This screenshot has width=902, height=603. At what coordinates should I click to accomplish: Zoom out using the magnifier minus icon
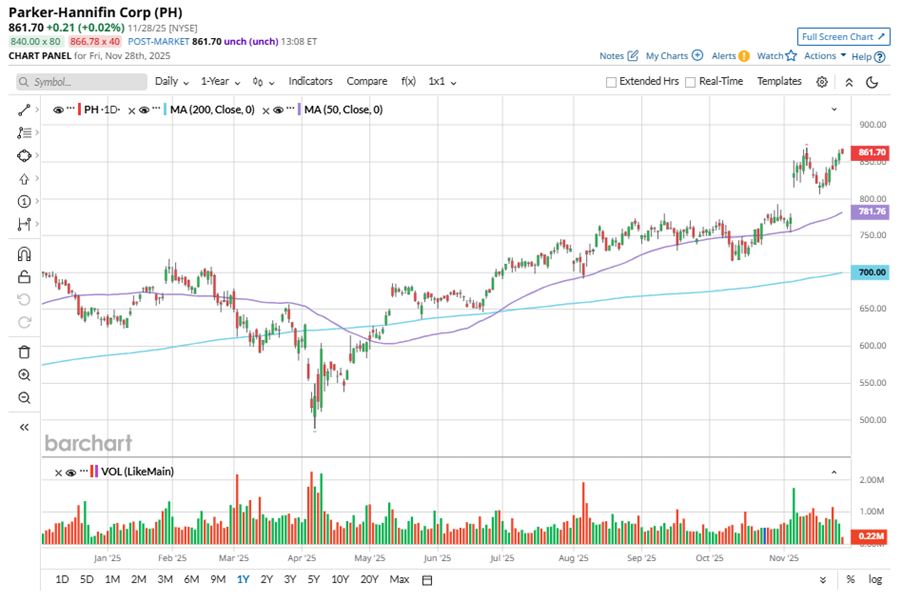[x=24, y=398]
